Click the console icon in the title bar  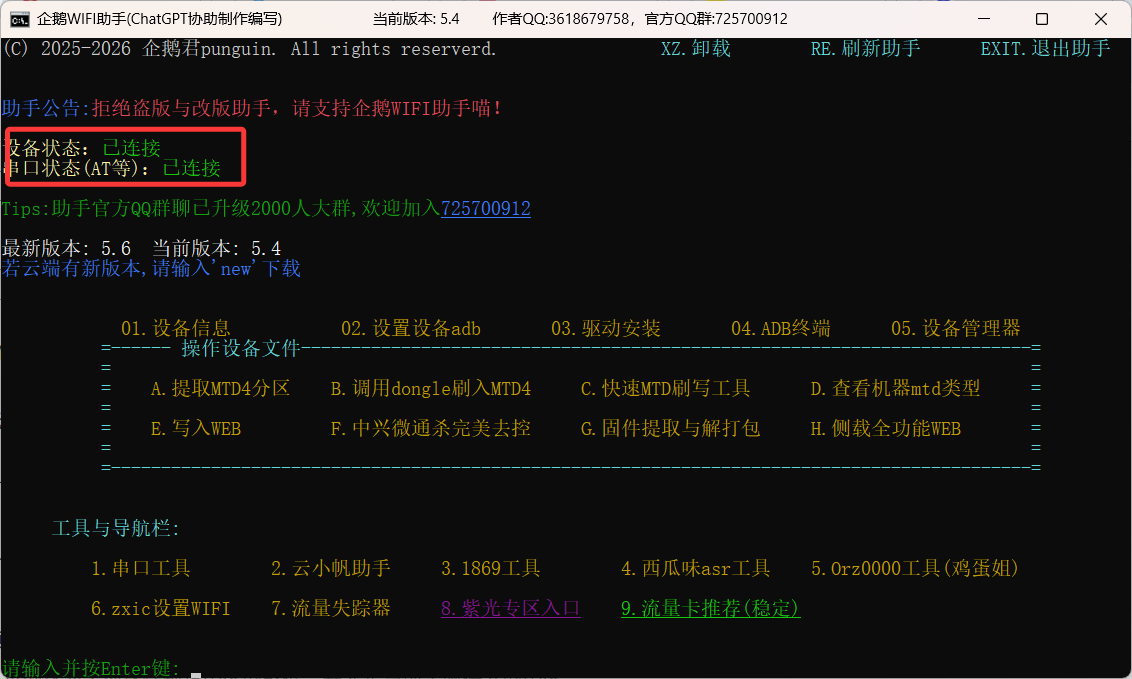(19, 19)
